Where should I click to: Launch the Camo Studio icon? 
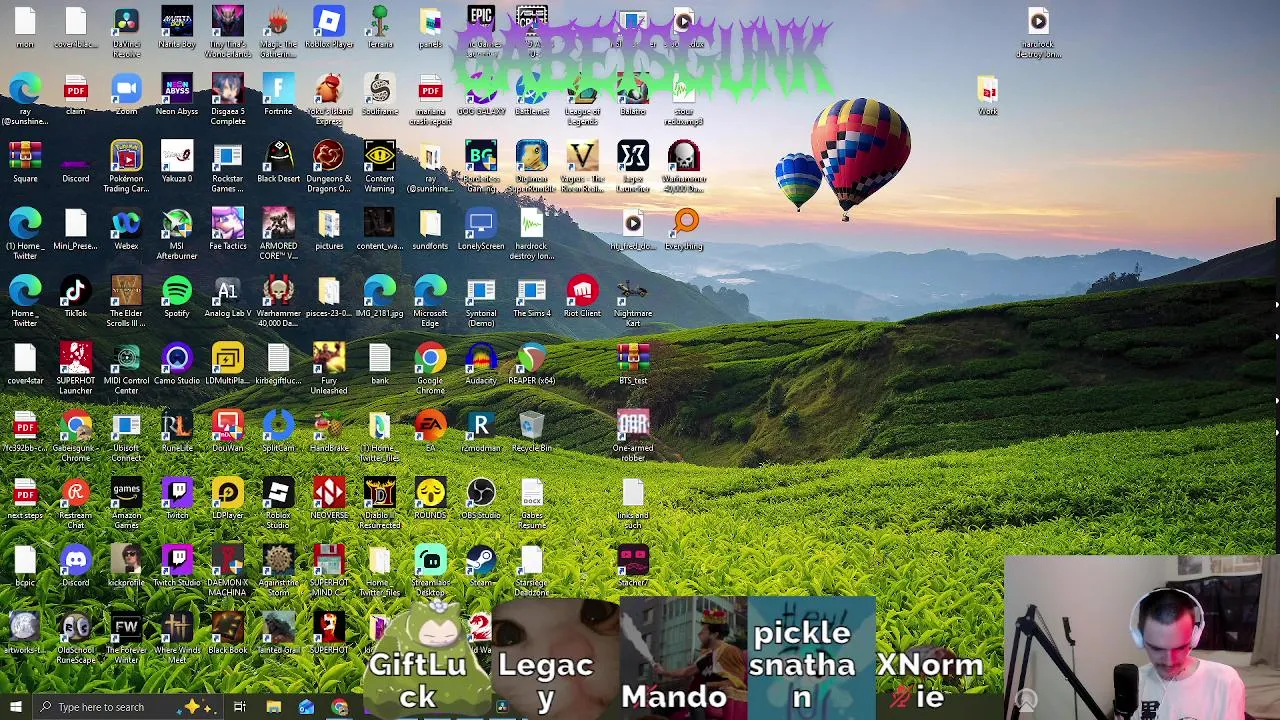(177, 365)
